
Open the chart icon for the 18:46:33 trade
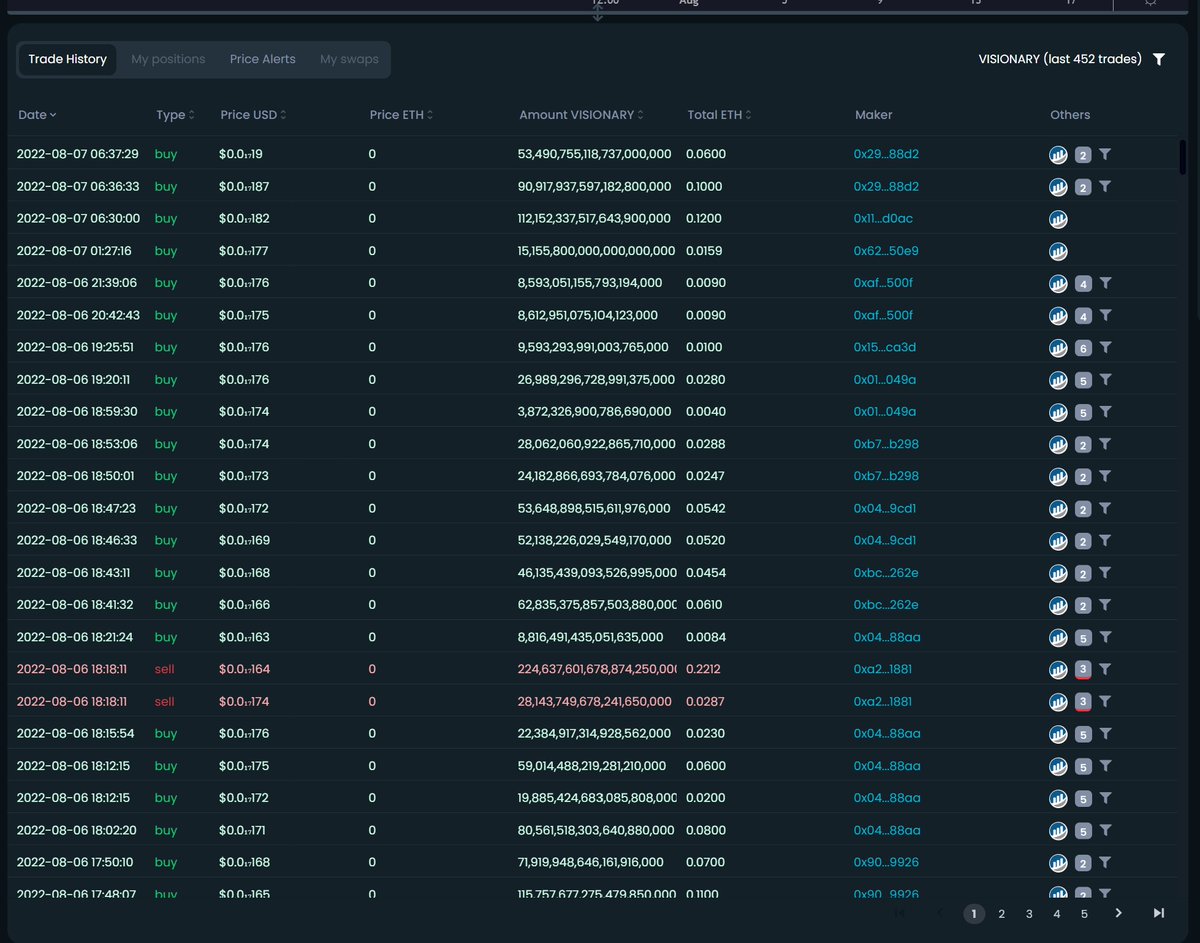pyautogui.click(x=1058, y=541)
